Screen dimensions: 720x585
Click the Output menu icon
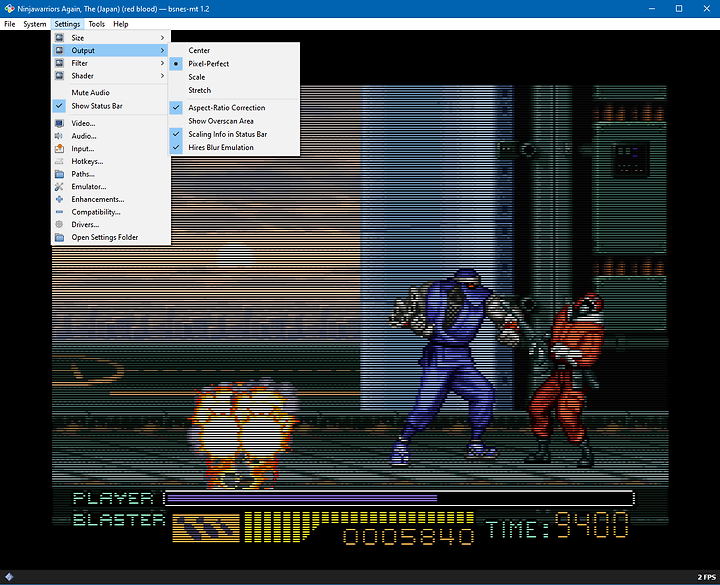59,50
